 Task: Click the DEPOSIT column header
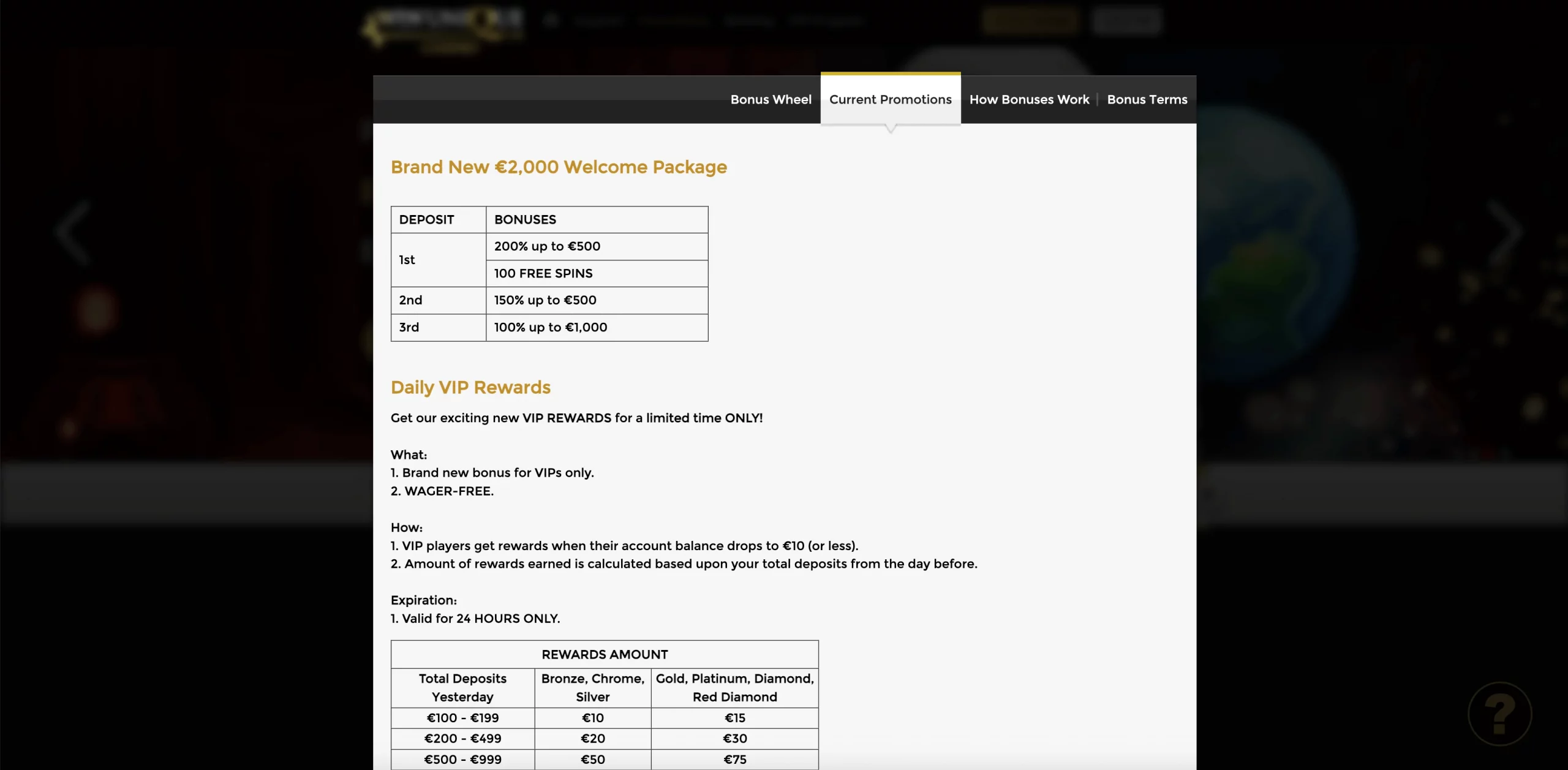(x=439, y=219)
